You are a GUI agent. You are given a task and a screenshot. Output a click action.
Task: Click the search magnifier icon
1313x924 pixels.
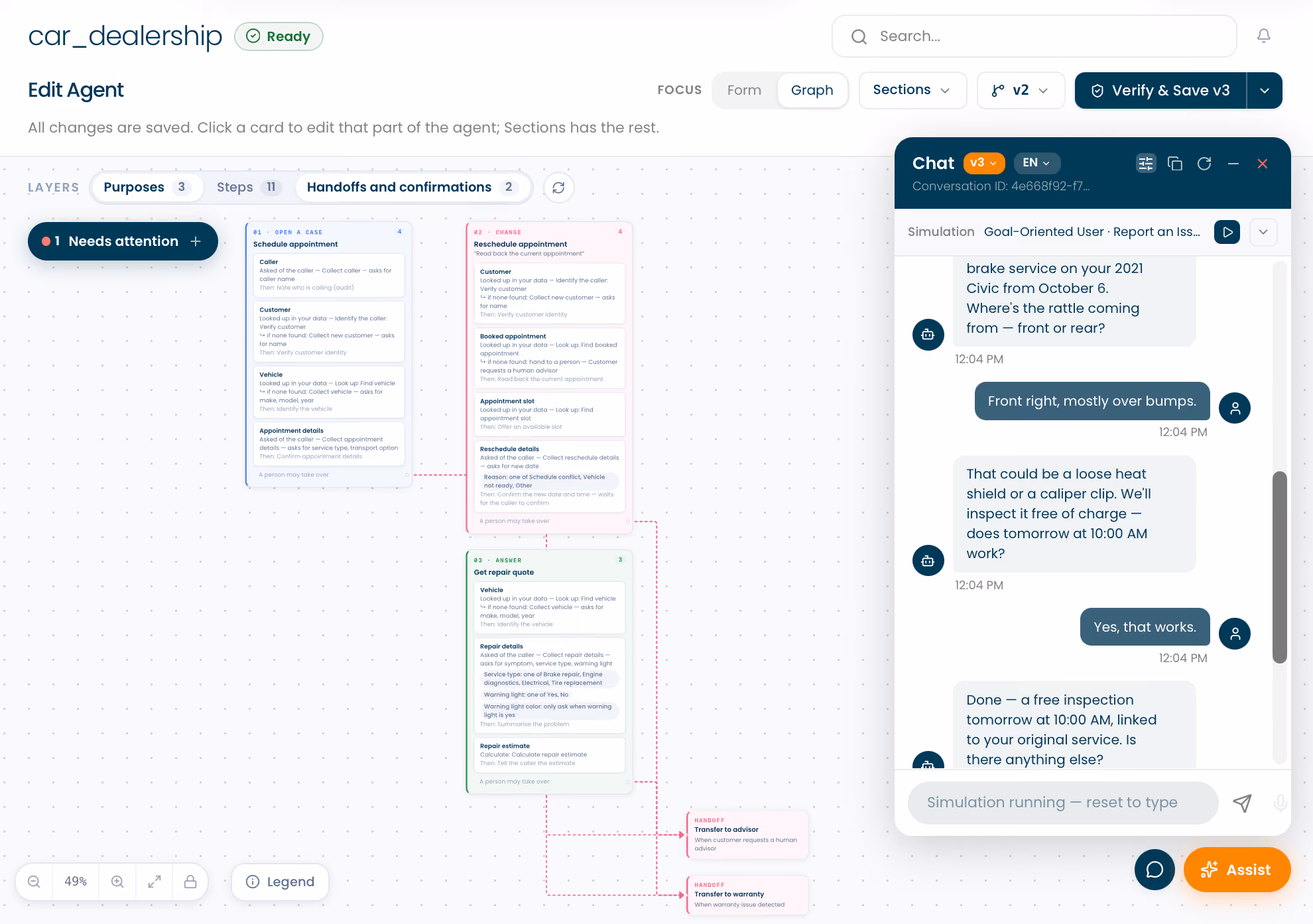point(859,36)
